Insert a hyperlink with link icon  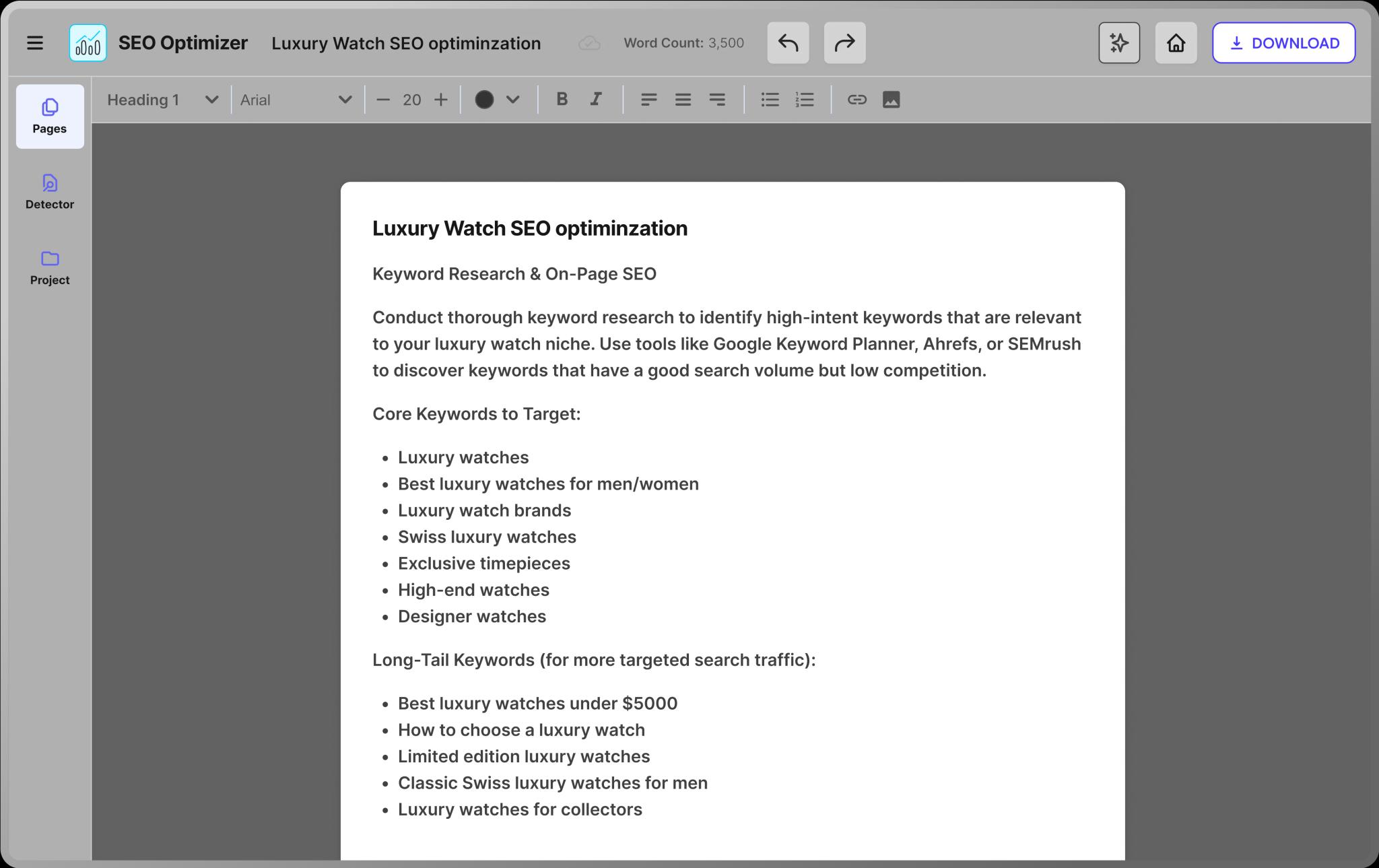pos(856,100)
